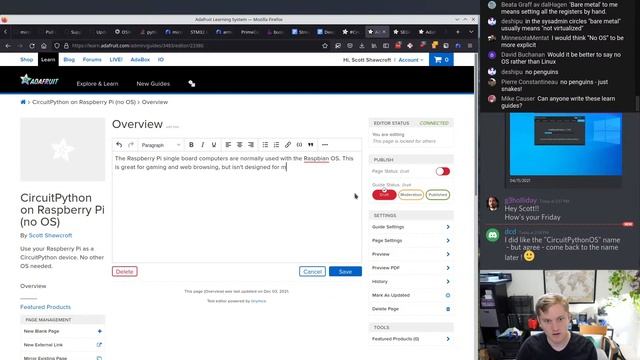Open the IO tab
Image resolution: width=640 pixels, height=360 pixels.
pyautogui.click(x=161, y=60)
